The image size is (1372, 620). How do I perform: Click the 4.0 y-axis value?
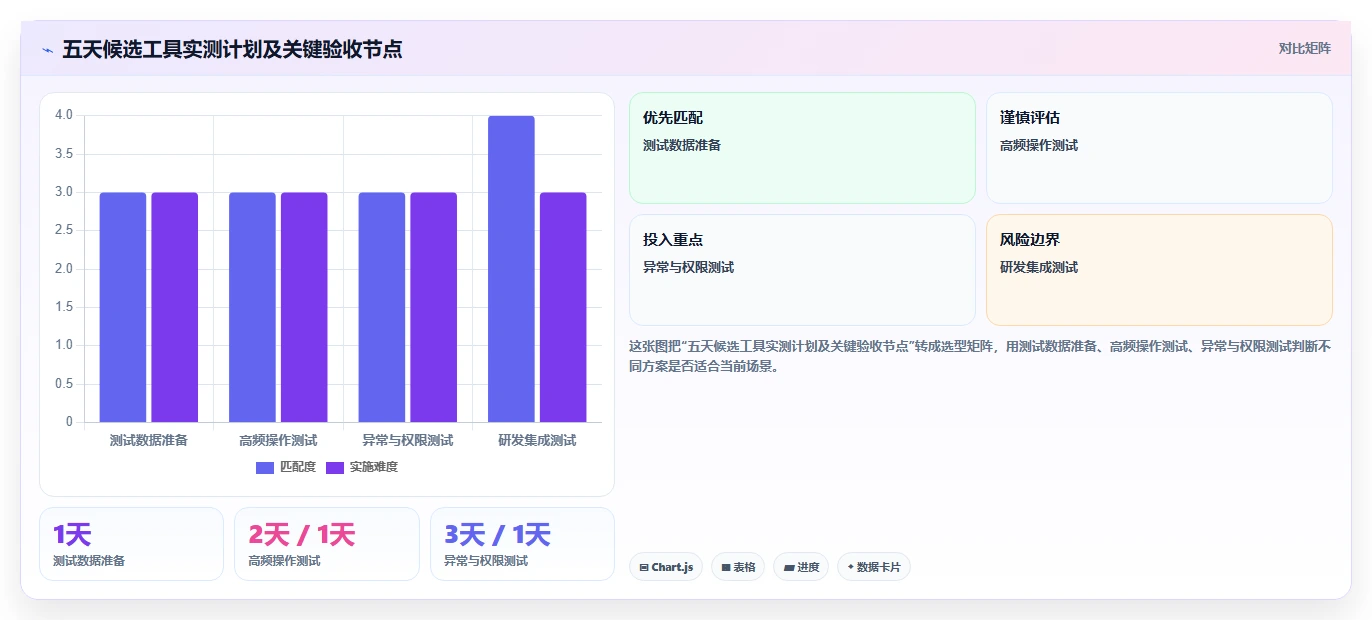click(x=64, y=115)
